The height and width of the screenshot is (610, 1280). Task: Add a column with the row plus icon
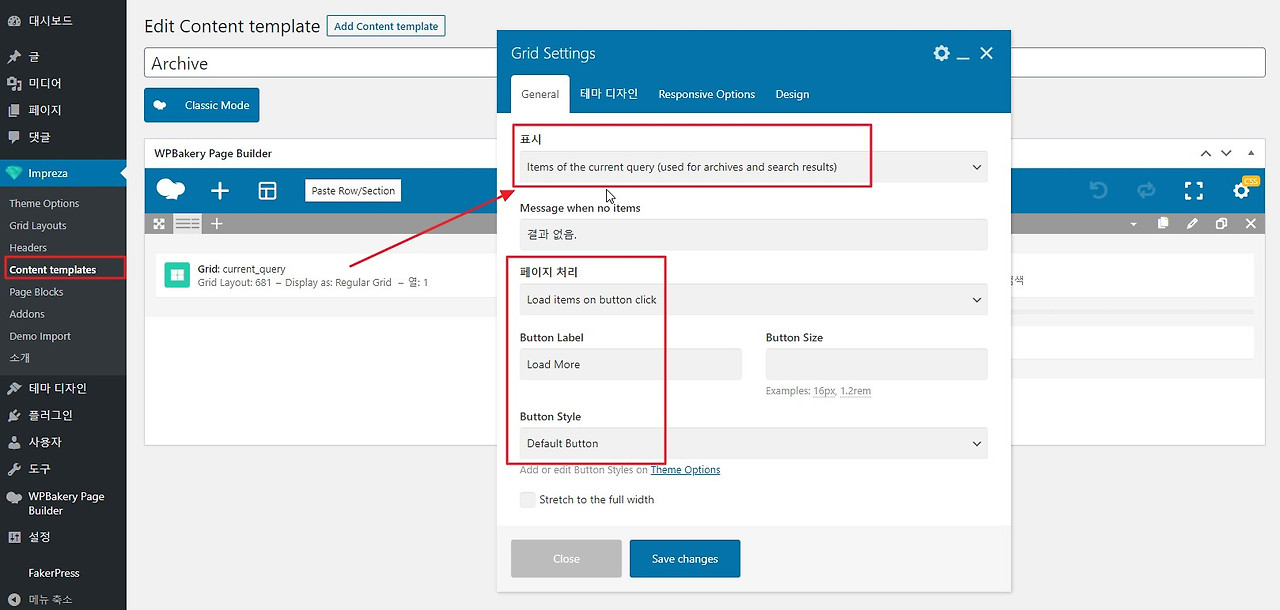(216, 224)
